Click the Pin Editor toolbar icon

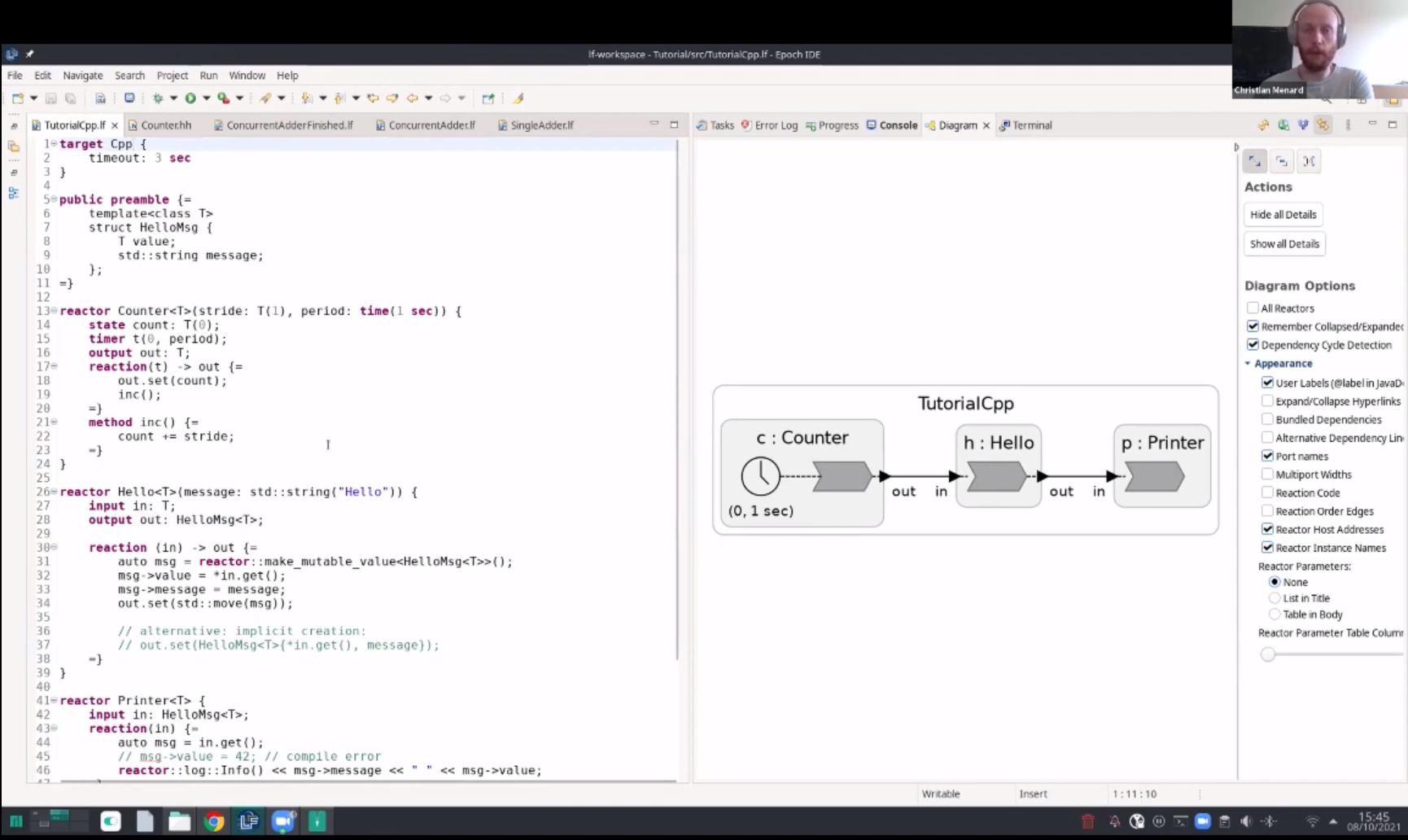(488, 98)
